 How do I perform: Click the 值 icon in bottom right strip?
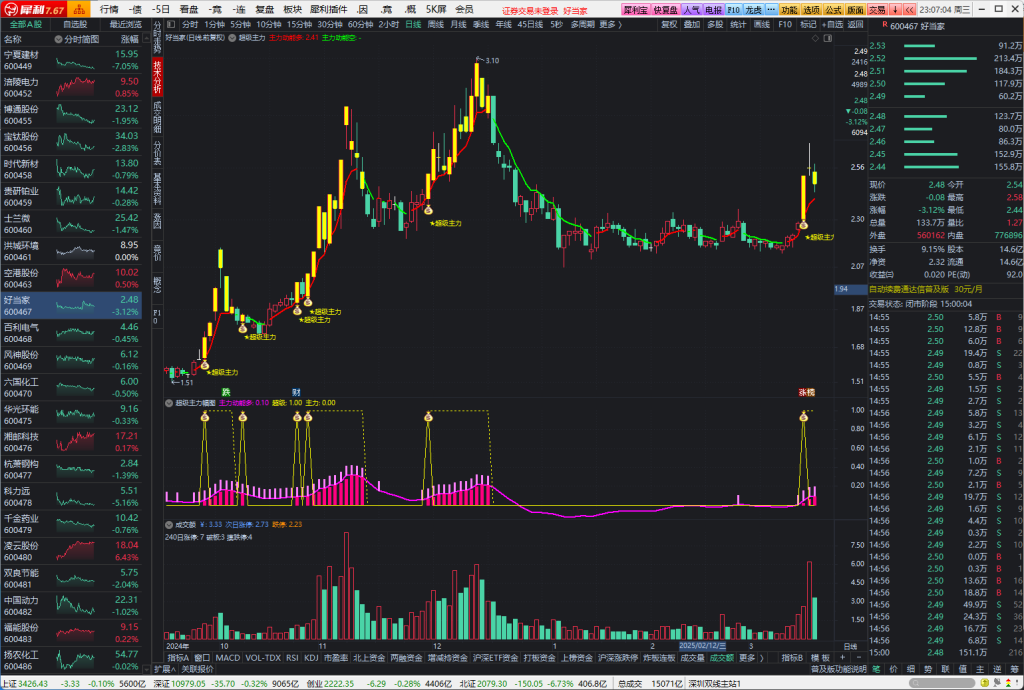tap(963, 670)
